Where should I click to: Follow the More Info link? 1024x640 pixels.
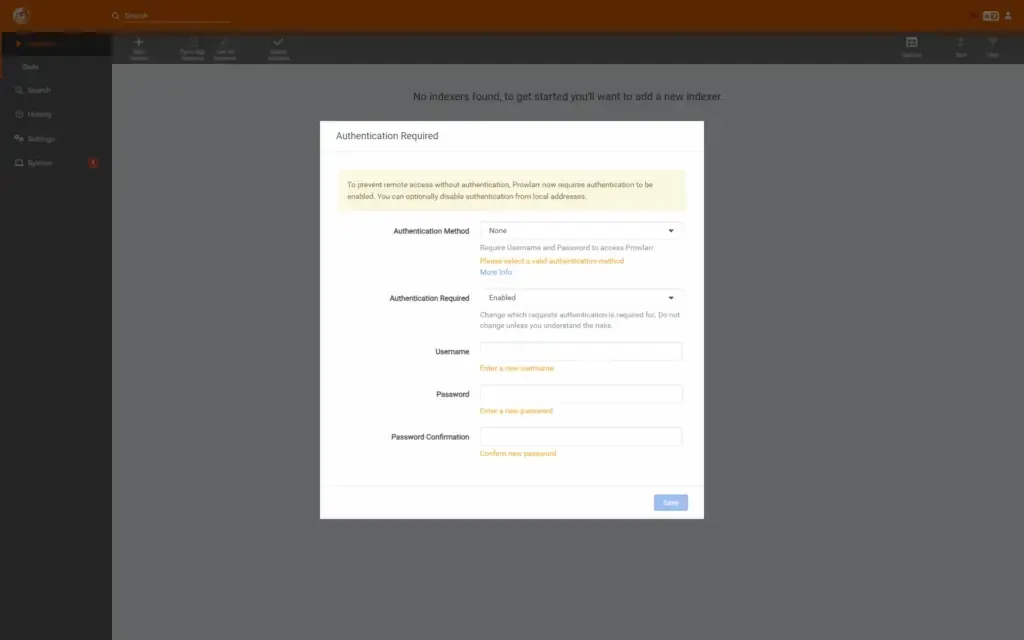pos(495,273)
